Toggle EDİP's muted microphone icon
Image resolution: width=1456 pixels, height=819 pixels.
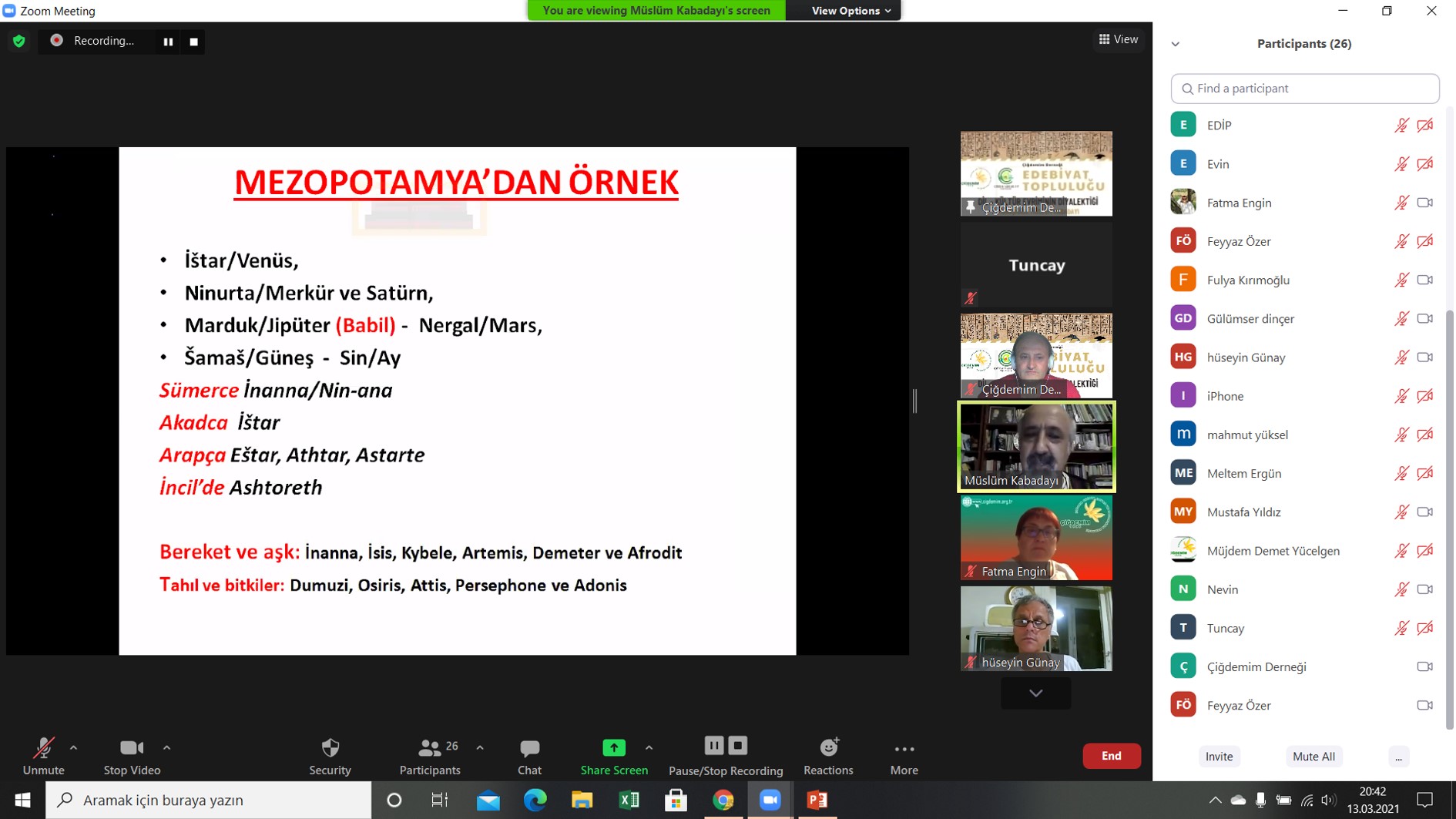(x=1401, y=125)
